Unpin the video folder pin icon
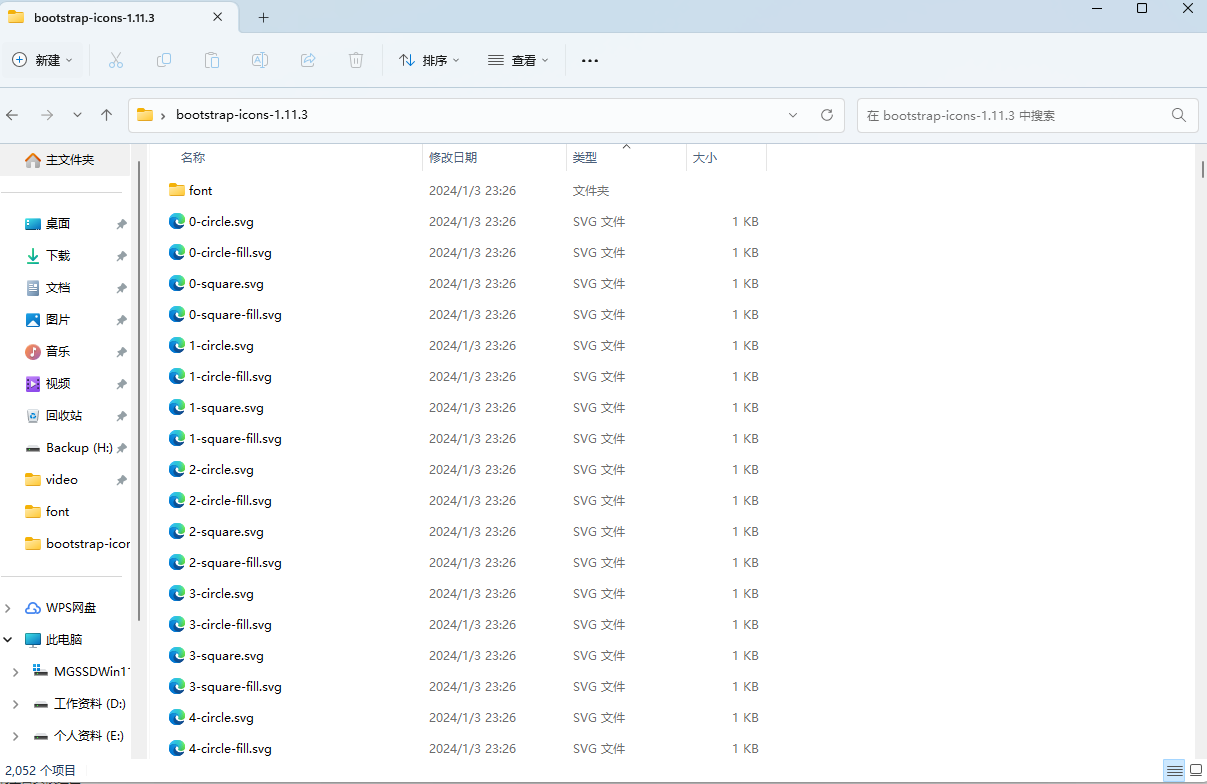 (121, 480)
